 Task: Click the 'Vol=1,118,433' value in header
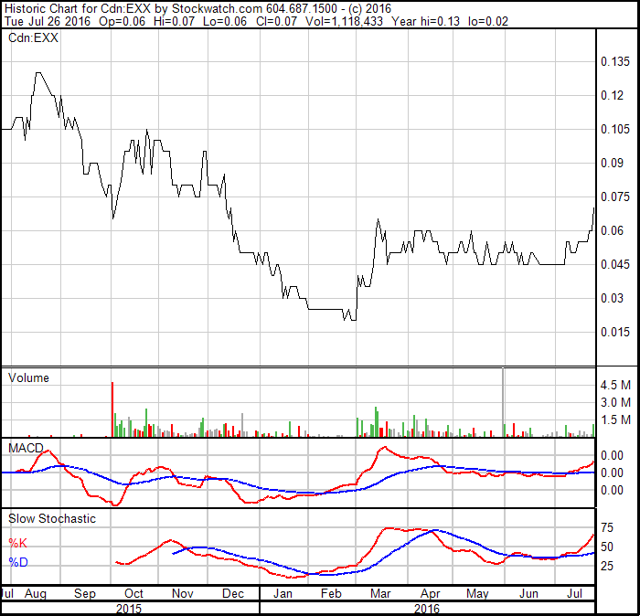click(x=344, y=21)
